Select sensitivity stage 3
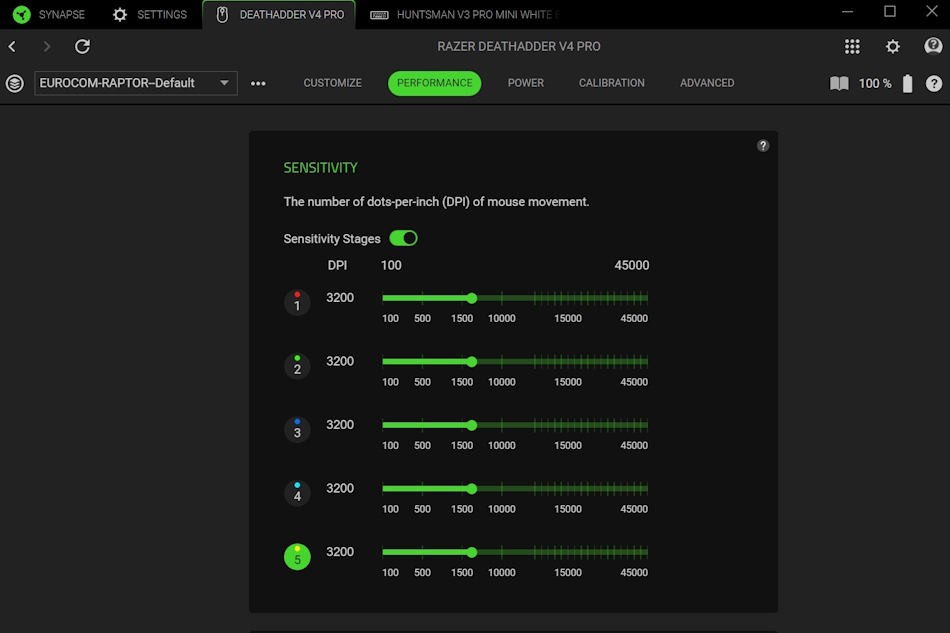 pyautogui.click(x=297, y=429)
